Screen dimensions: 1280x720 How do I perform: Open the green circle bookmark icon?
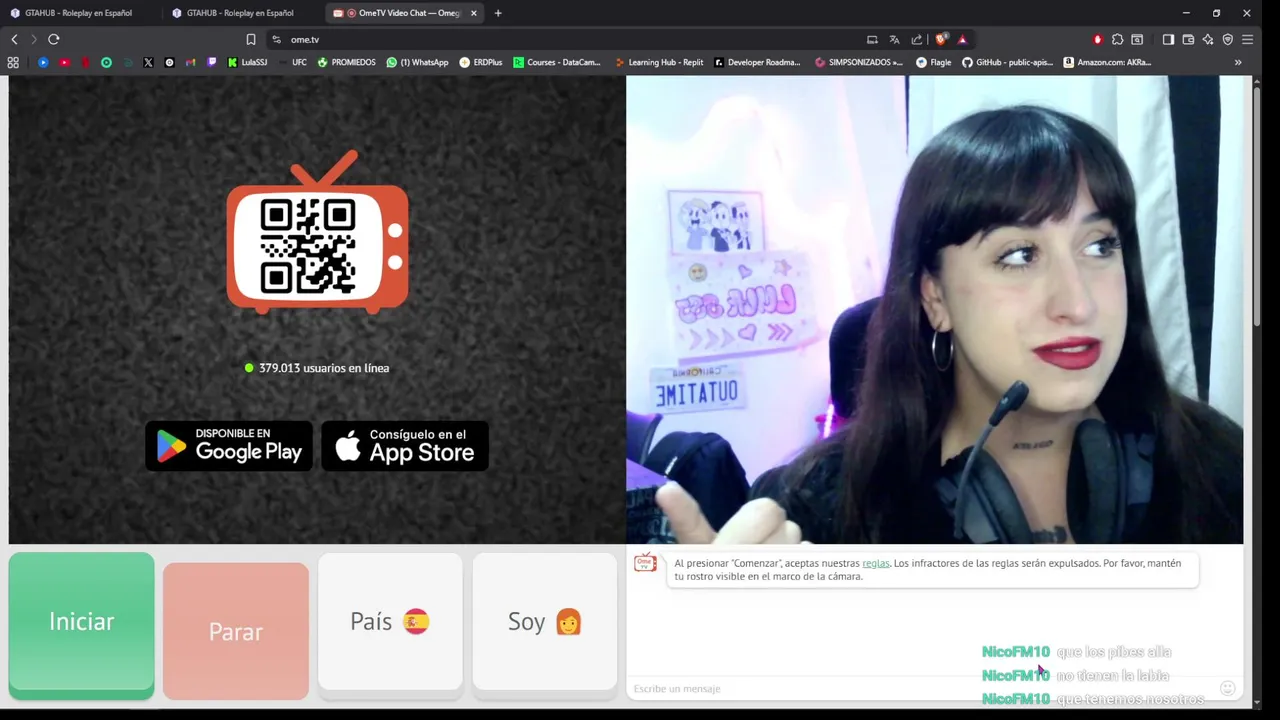(x=106, y=62)
